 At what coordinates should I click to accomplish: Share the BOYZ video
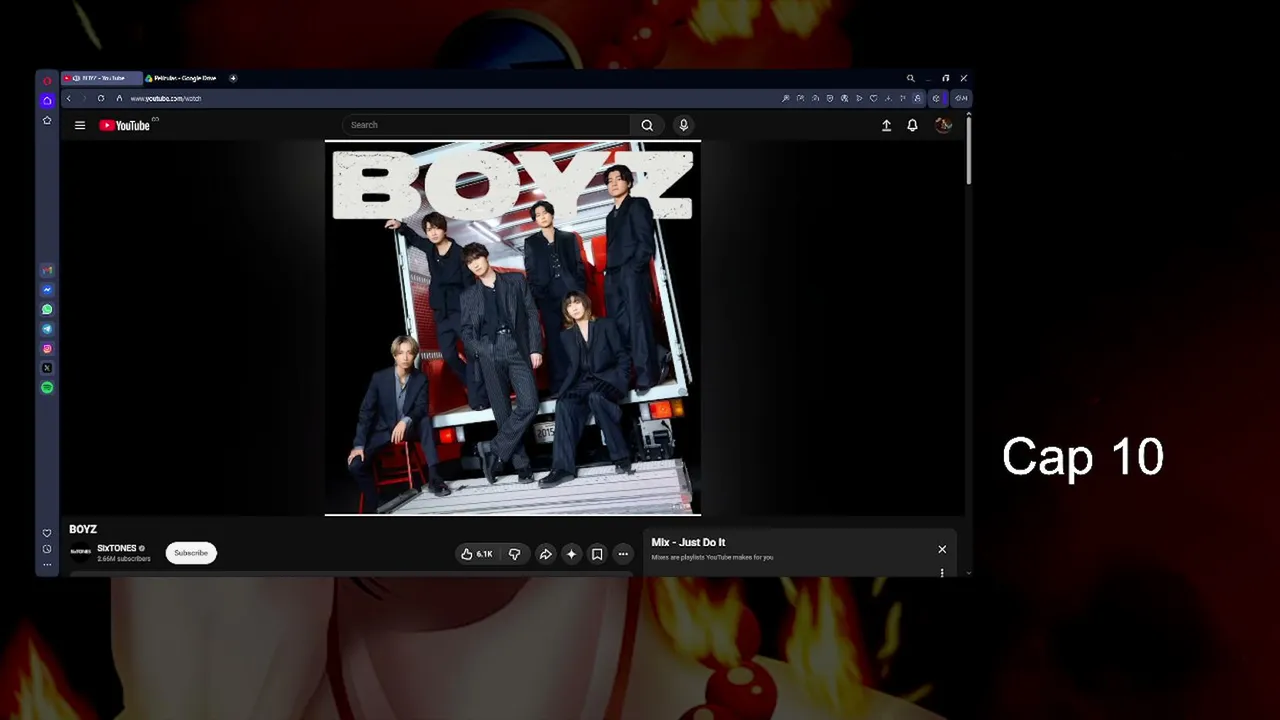pos(546,554)
